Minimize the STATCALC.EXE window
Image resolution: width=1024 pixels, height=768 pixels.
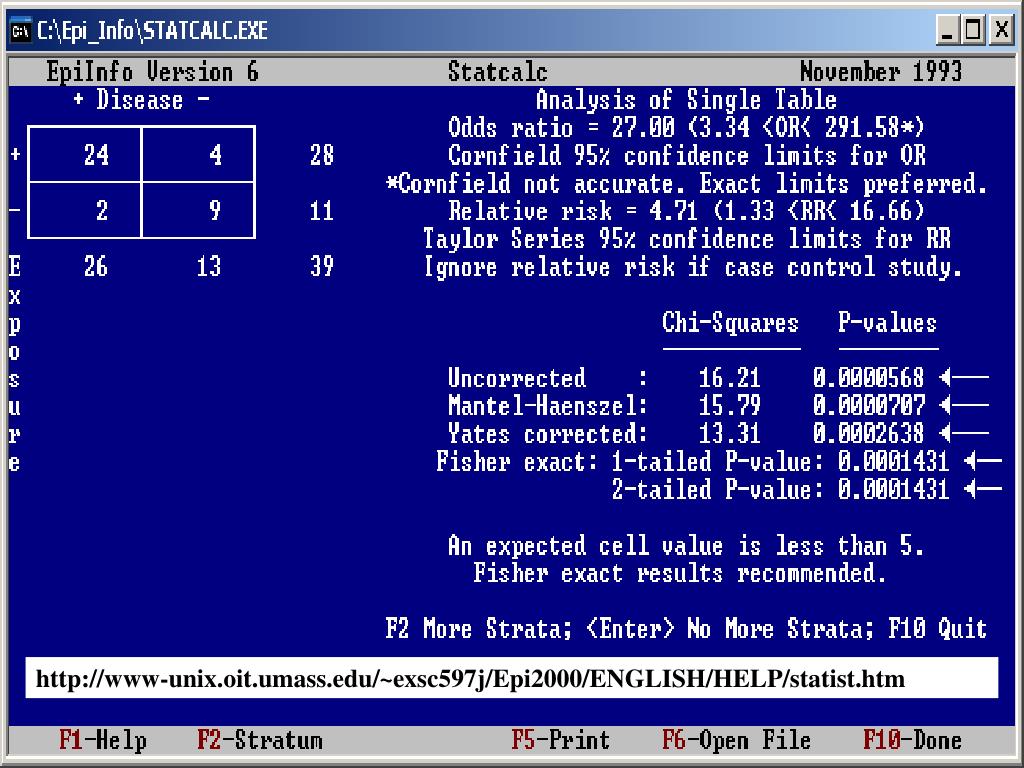tap(947, 30)
